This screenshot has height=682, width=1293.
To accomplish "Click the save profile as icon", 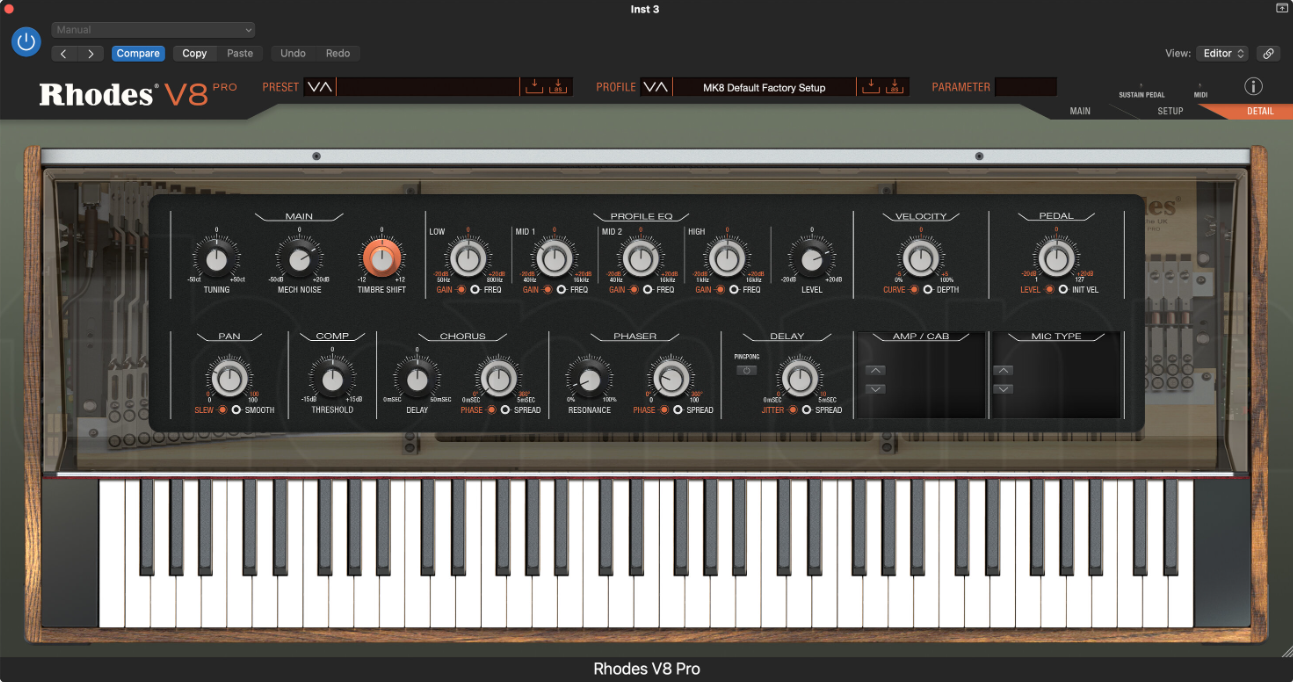I will 894,87.
